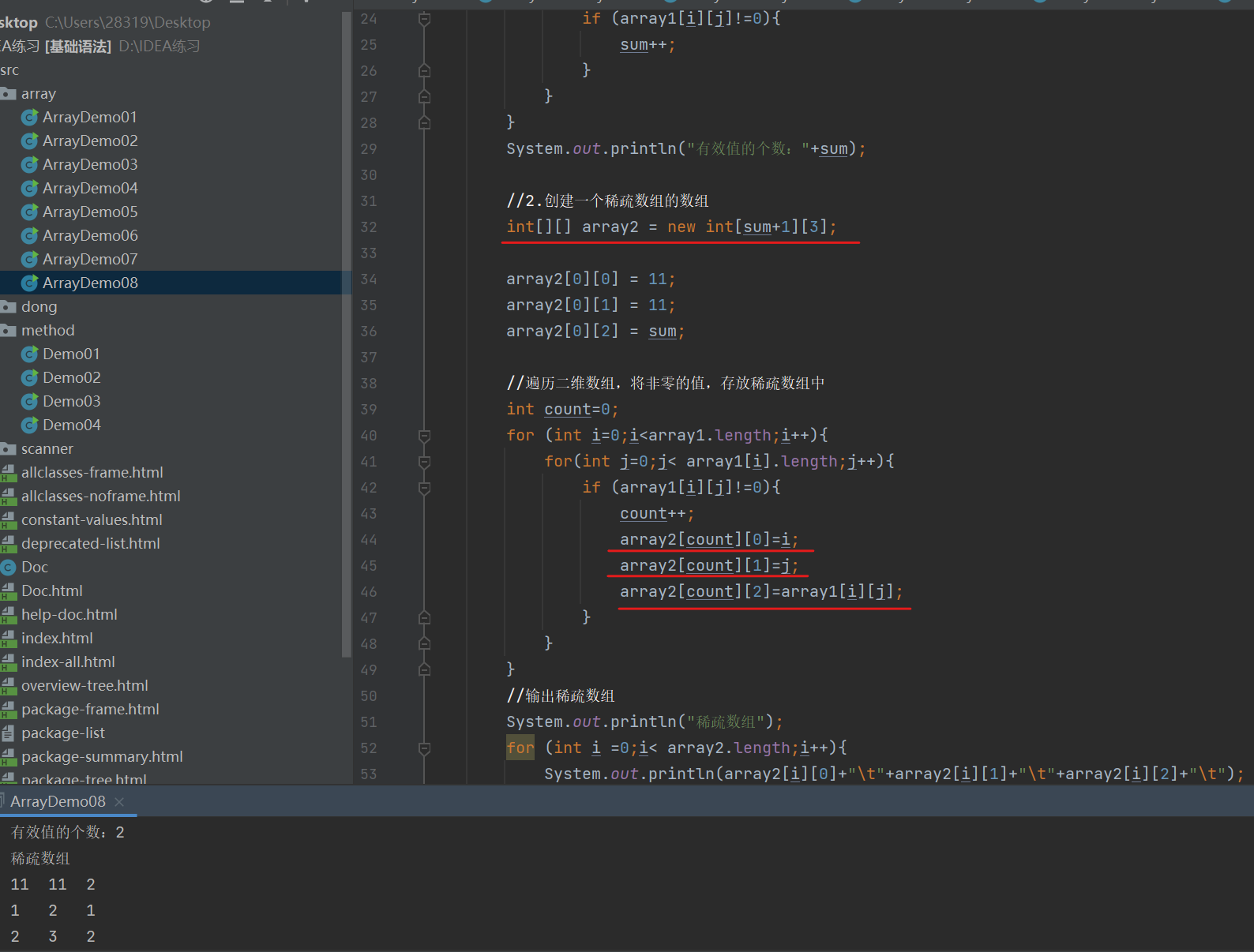The width and height of the screenshot is (1254, 952).
Task: Click console output row "11 11 2"
Action: 53,885
